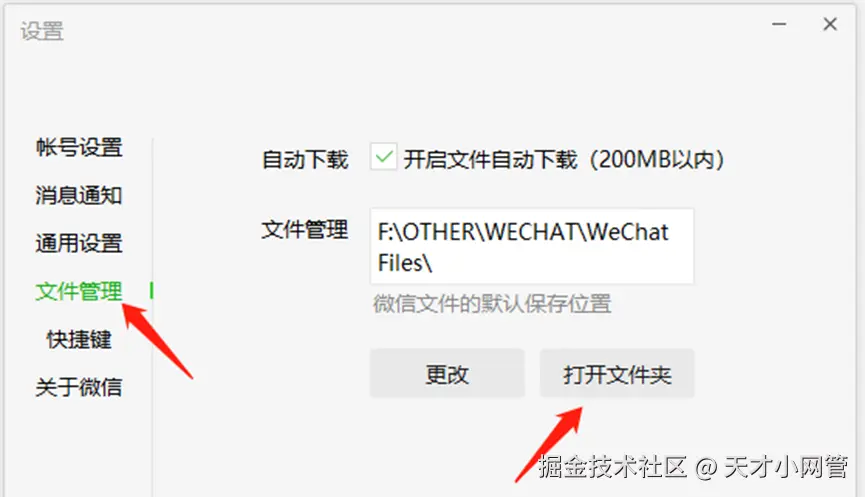Click the 文件管理 label beside the path box
Viewport: 865px width, 497px height.
pos(305,229)
